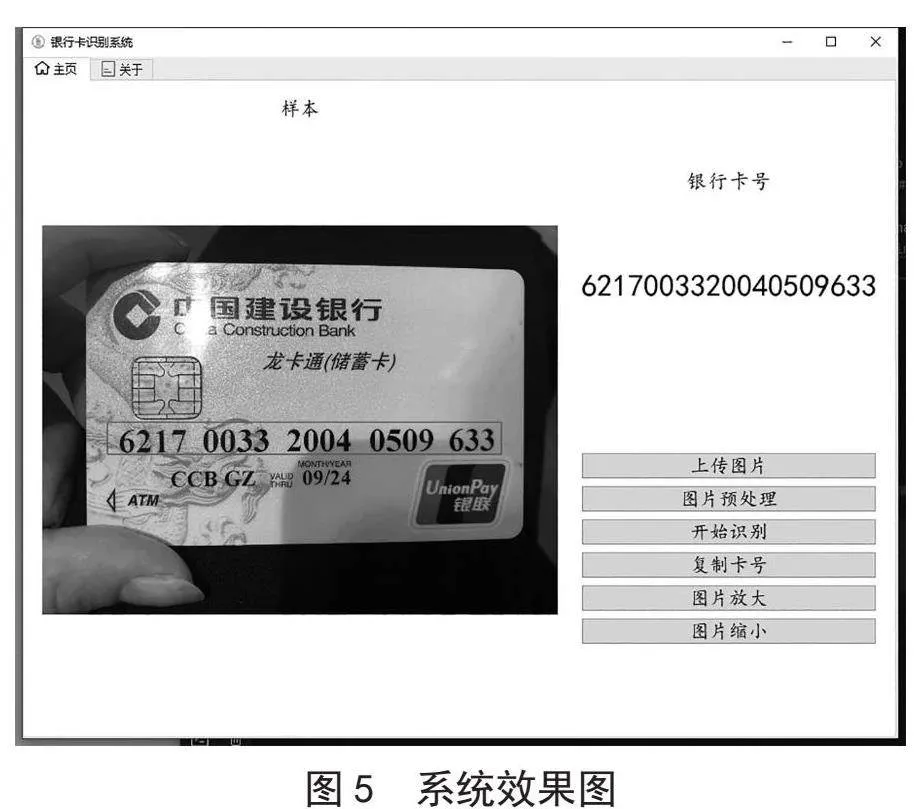Enlarge the image with 图片放大
The image size is (921, 809).
pos(728,598)
